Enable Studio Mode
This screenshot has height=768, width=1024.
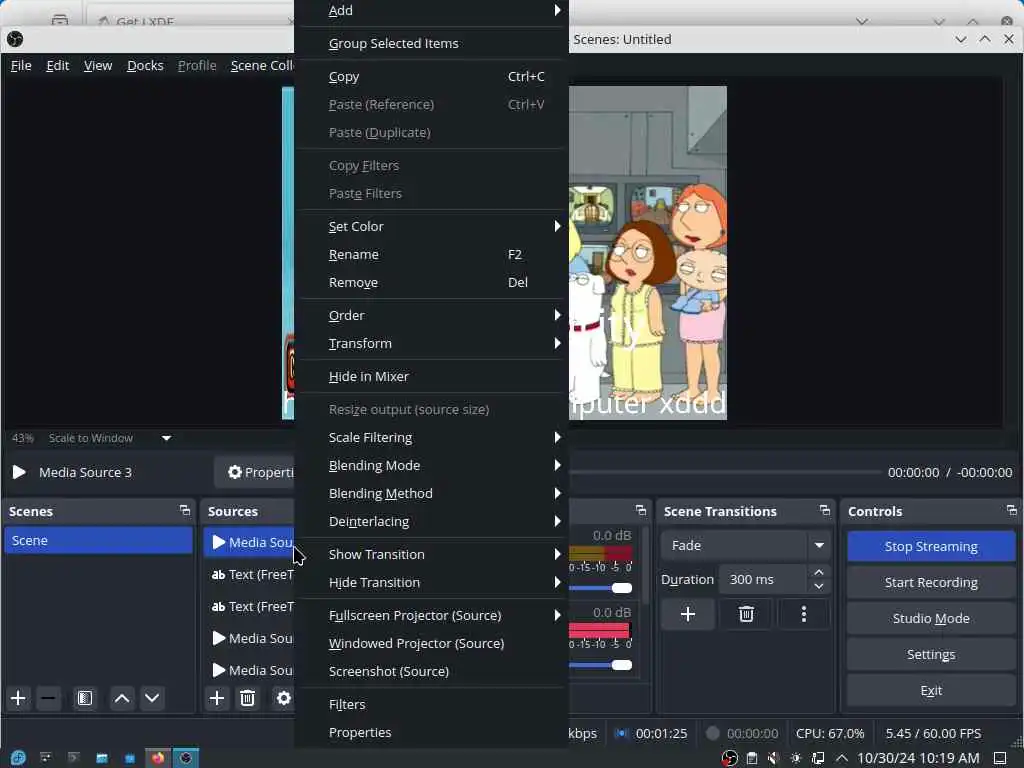click(x=931, y=618)
